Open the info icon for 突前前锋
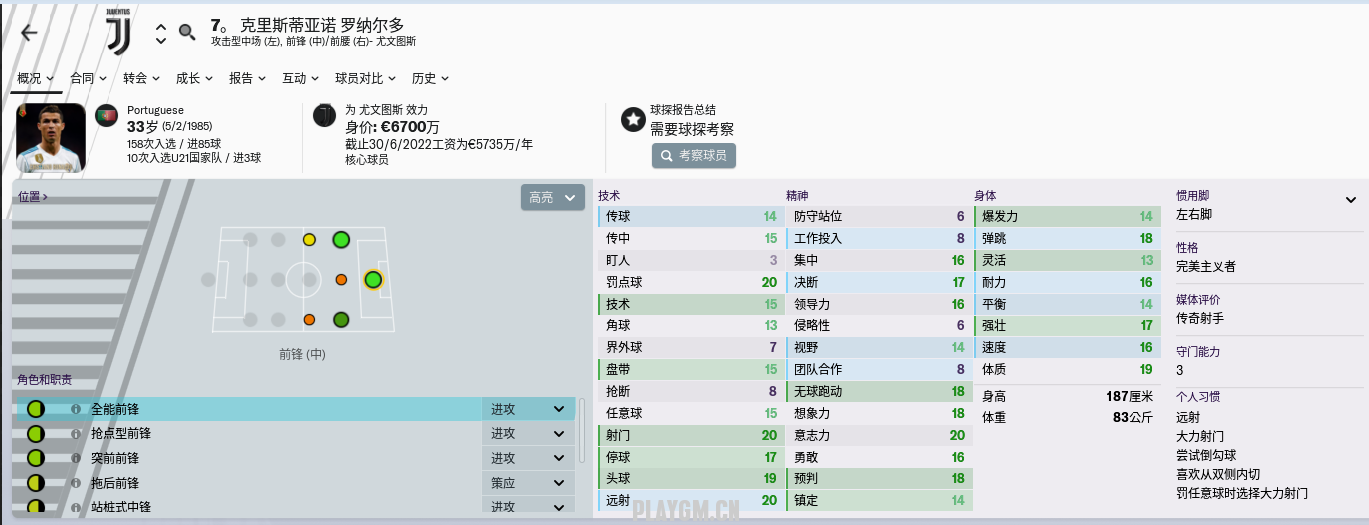 click(75, 458)
